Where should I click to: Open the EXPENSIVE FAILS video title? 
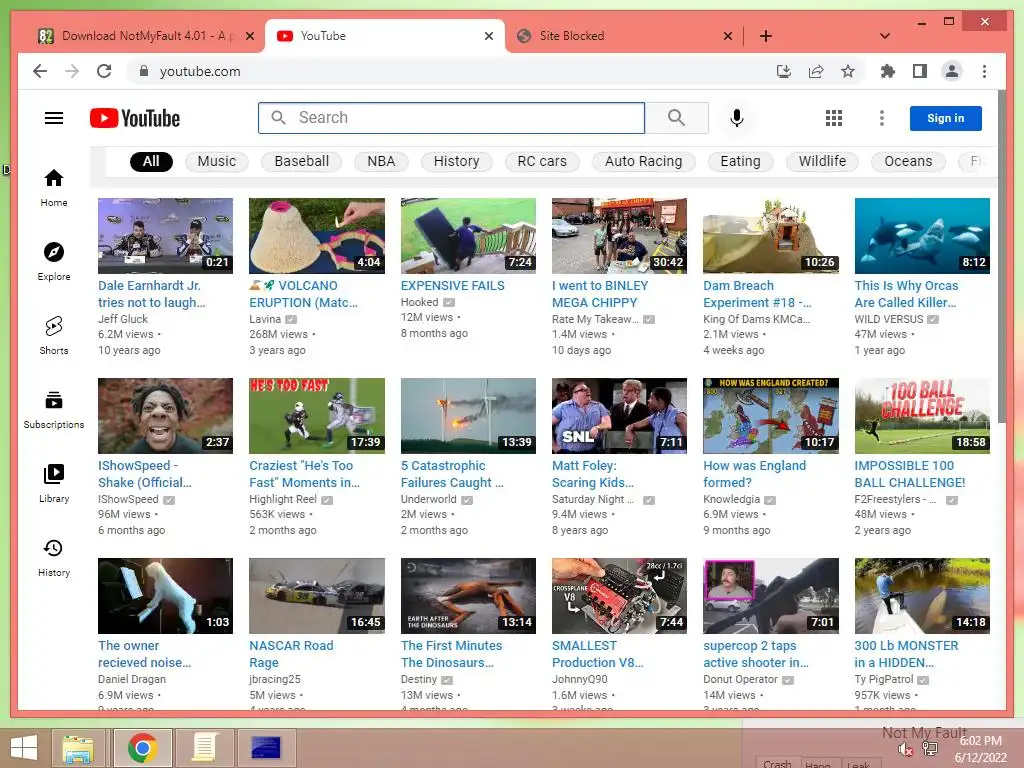[453, 285]
